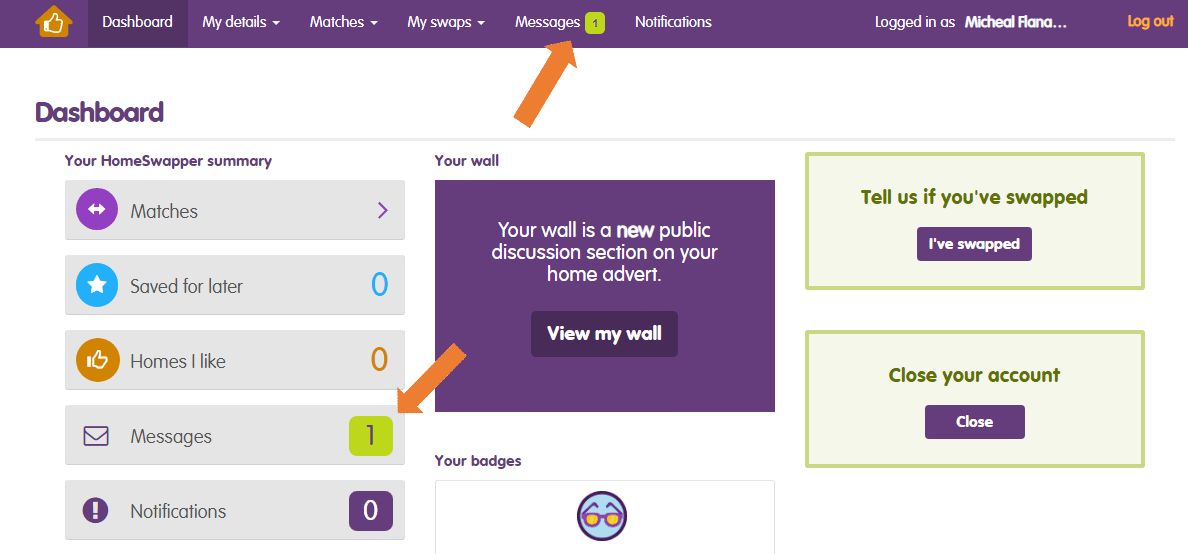The image size is (1188, 554).
Task: Click the sunglasses badge icon
Action: (602, 517)
